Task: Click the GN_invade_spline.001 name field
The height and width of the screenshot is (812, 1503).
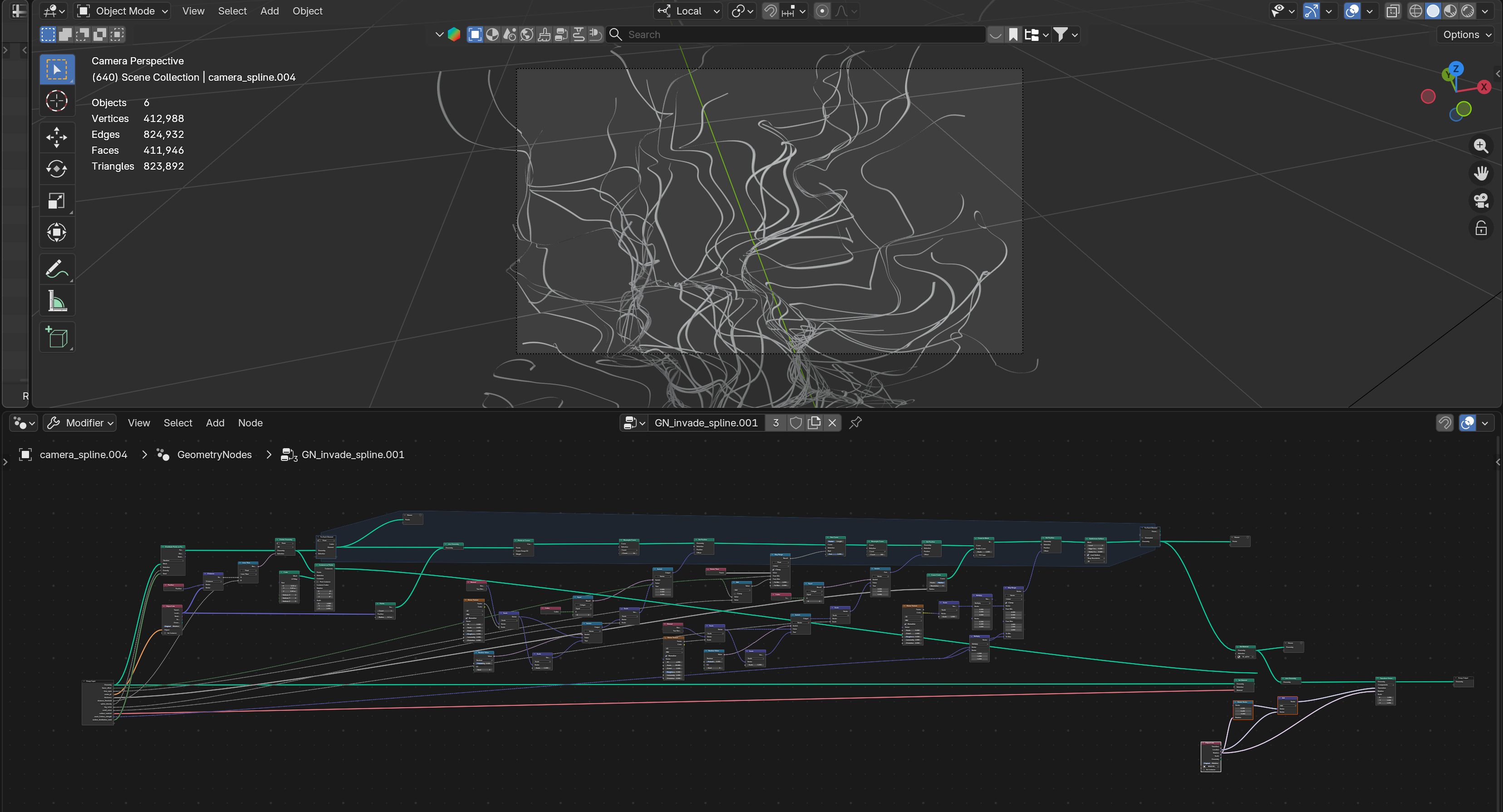Action: pos(706,422)
